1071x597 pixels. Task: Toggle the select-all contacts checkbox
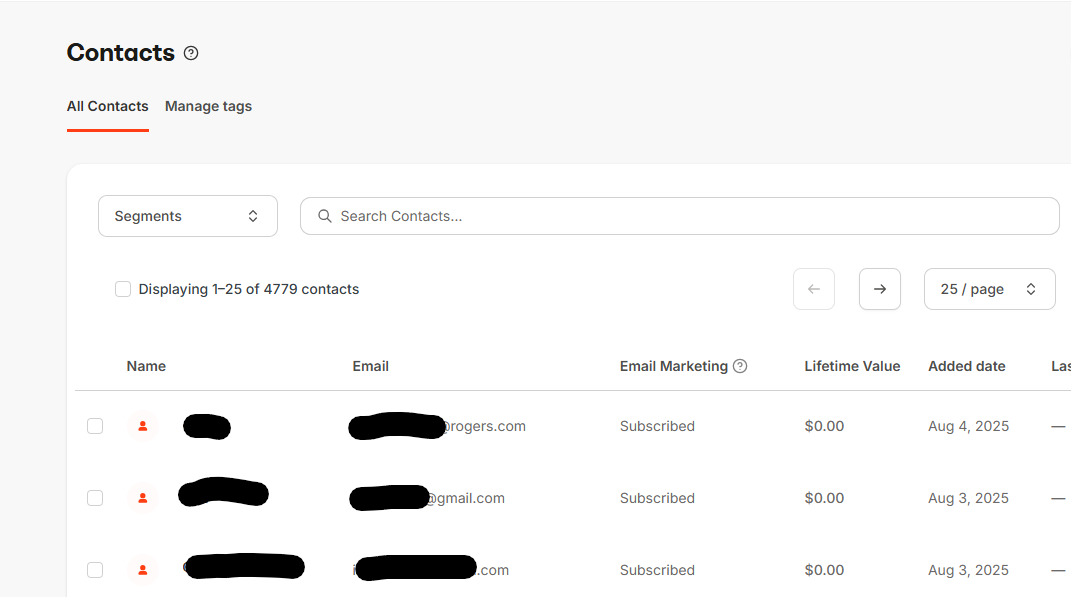tap(123, 289)
